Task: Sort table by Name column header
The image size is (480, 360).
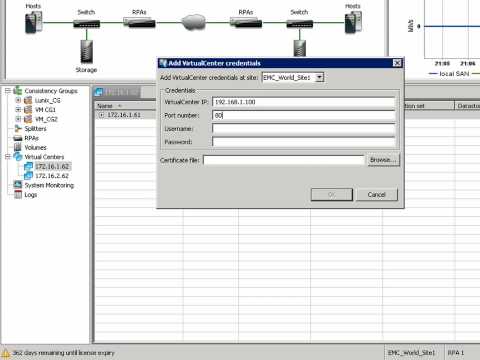Action: coord(125,106)
